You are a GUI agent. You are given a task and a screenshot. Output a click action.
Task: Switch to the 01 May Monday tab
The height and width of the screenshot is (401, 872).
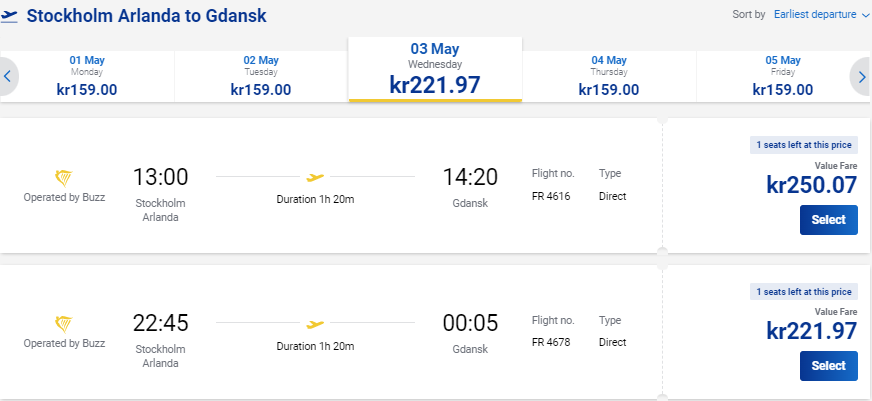click(x=87, y=76)
